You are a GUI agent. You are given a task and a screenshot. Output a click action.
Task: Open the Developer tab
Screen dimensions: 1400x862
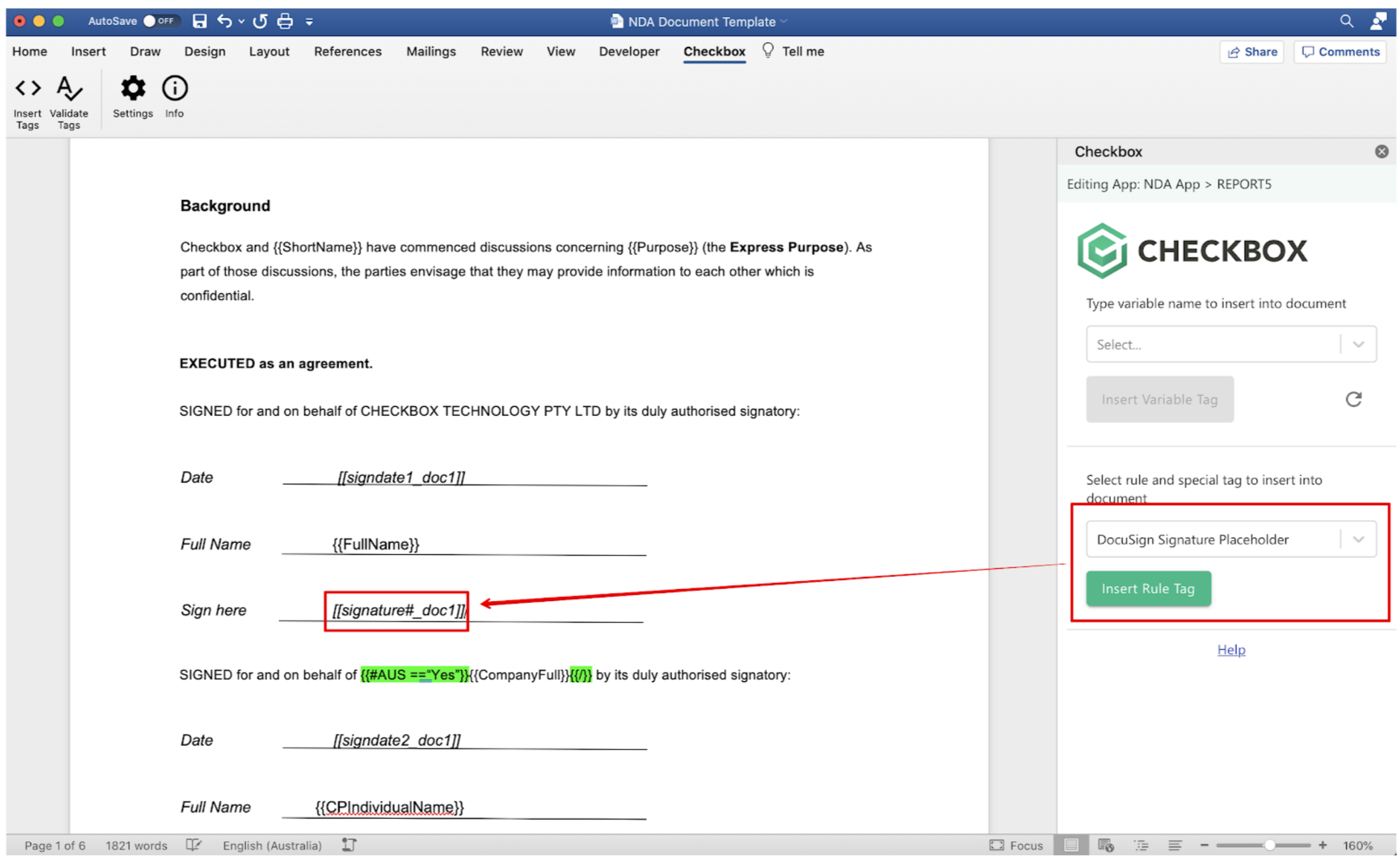tap(629, 52)
